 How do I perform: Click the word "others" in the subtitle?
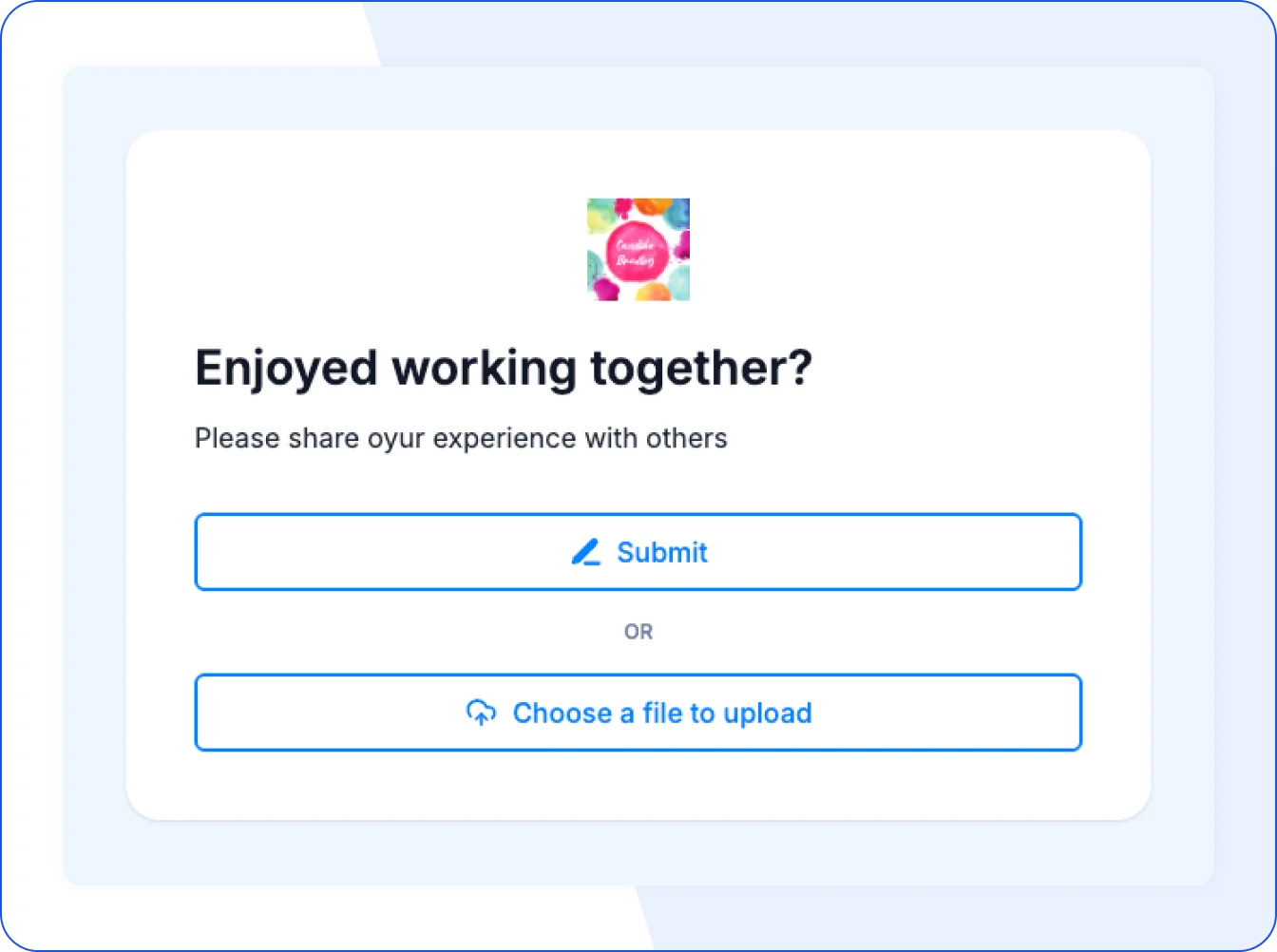687,438
